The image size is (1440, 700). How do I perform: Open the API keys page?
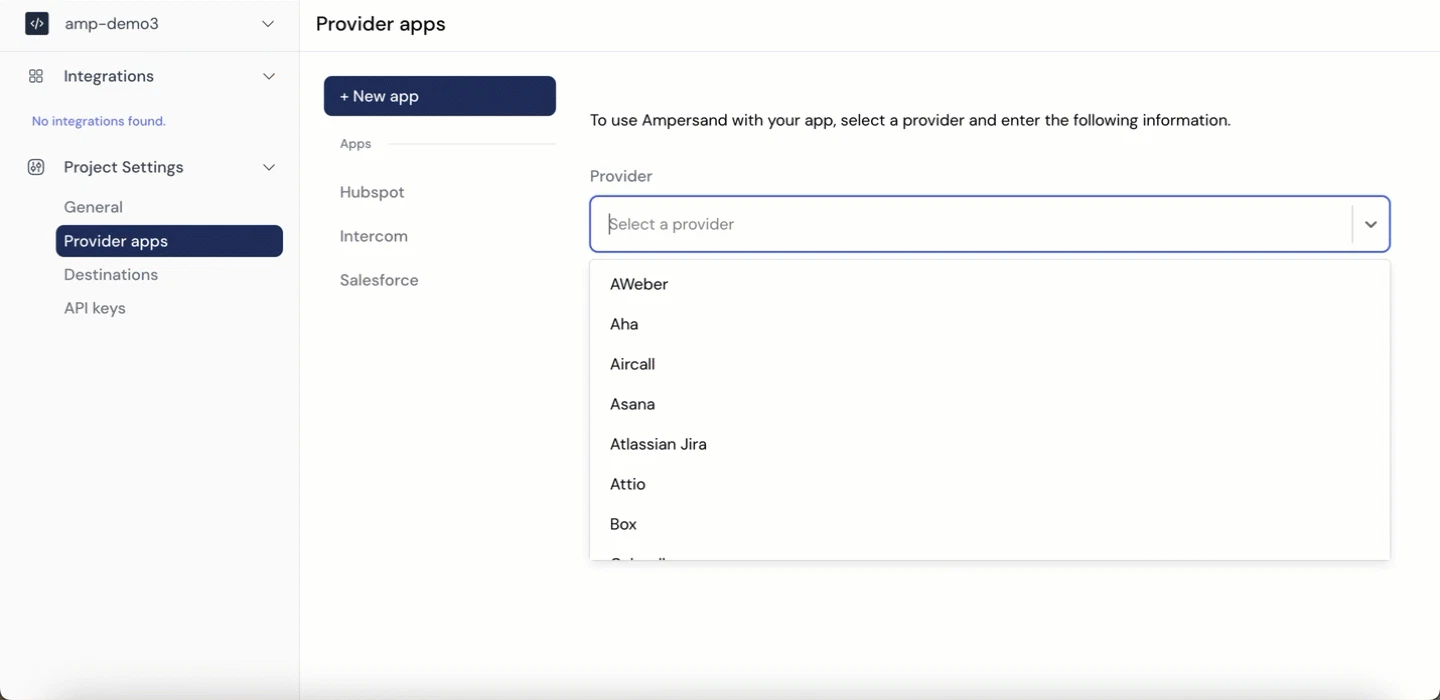point(95,308)
